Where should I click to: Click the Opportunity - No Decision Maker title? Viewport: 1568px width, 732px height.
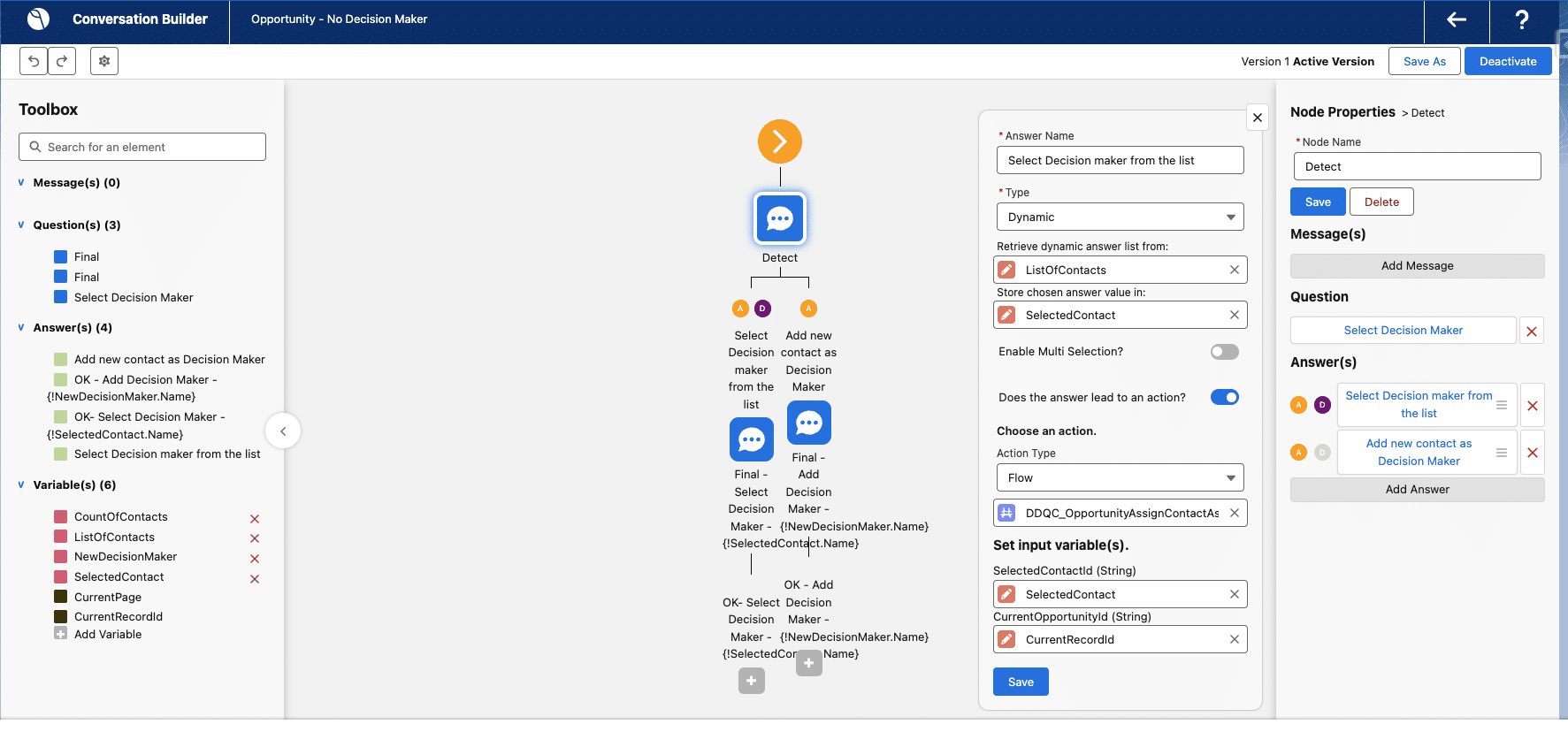point(339,19)
